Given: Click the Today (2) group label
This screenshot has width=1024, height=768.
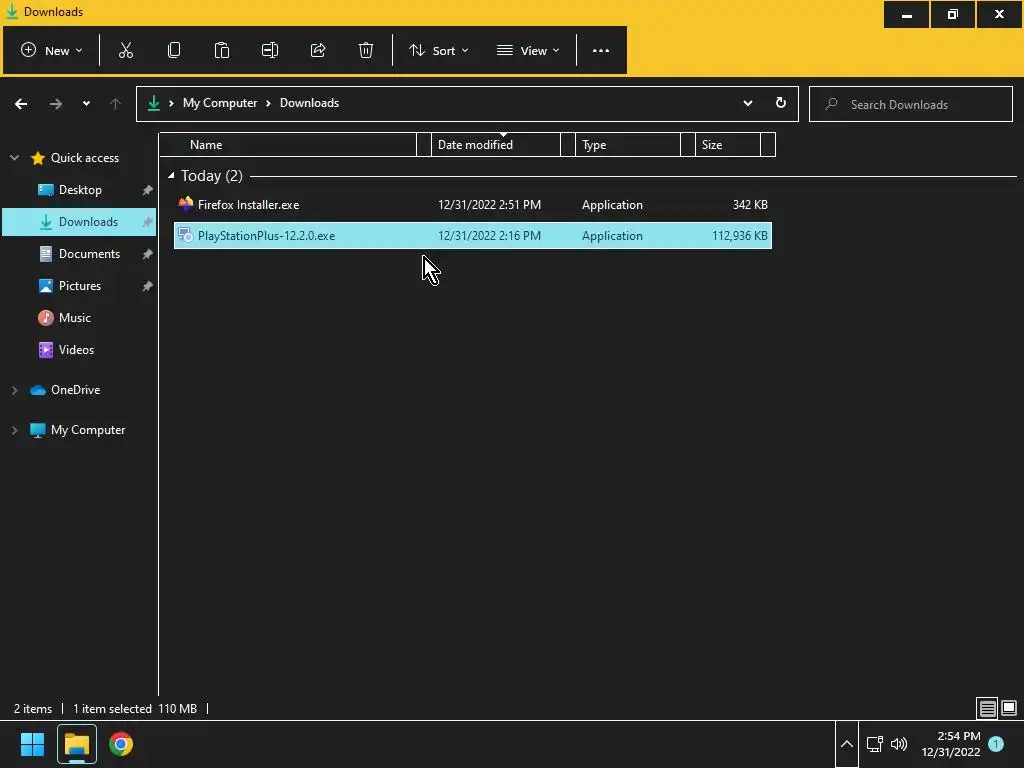Looking at the screenshot, I should [x=212, y=176].
